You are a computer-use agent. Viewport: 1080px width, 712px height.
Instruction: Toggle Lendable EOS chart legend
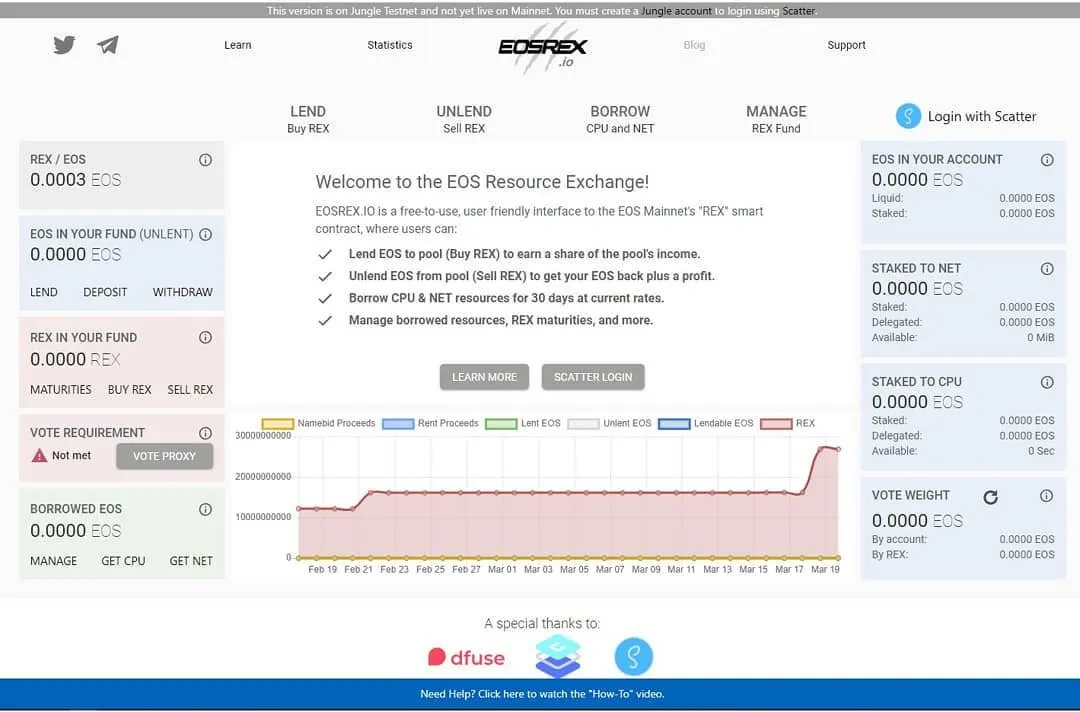click(x=706, y=423)
